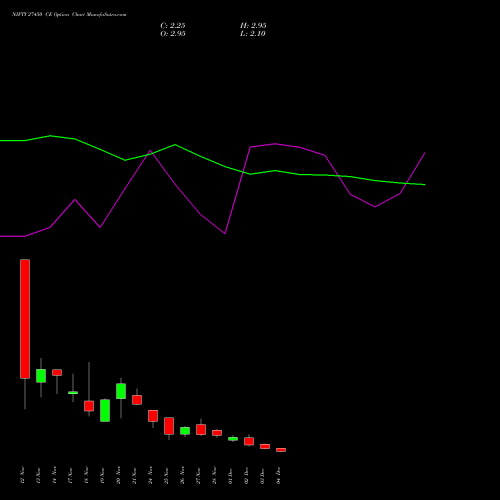Click the 24 Nov date label
Image resolution: width=500 pixels, height=500 pixels.
[x=151, y=475]
